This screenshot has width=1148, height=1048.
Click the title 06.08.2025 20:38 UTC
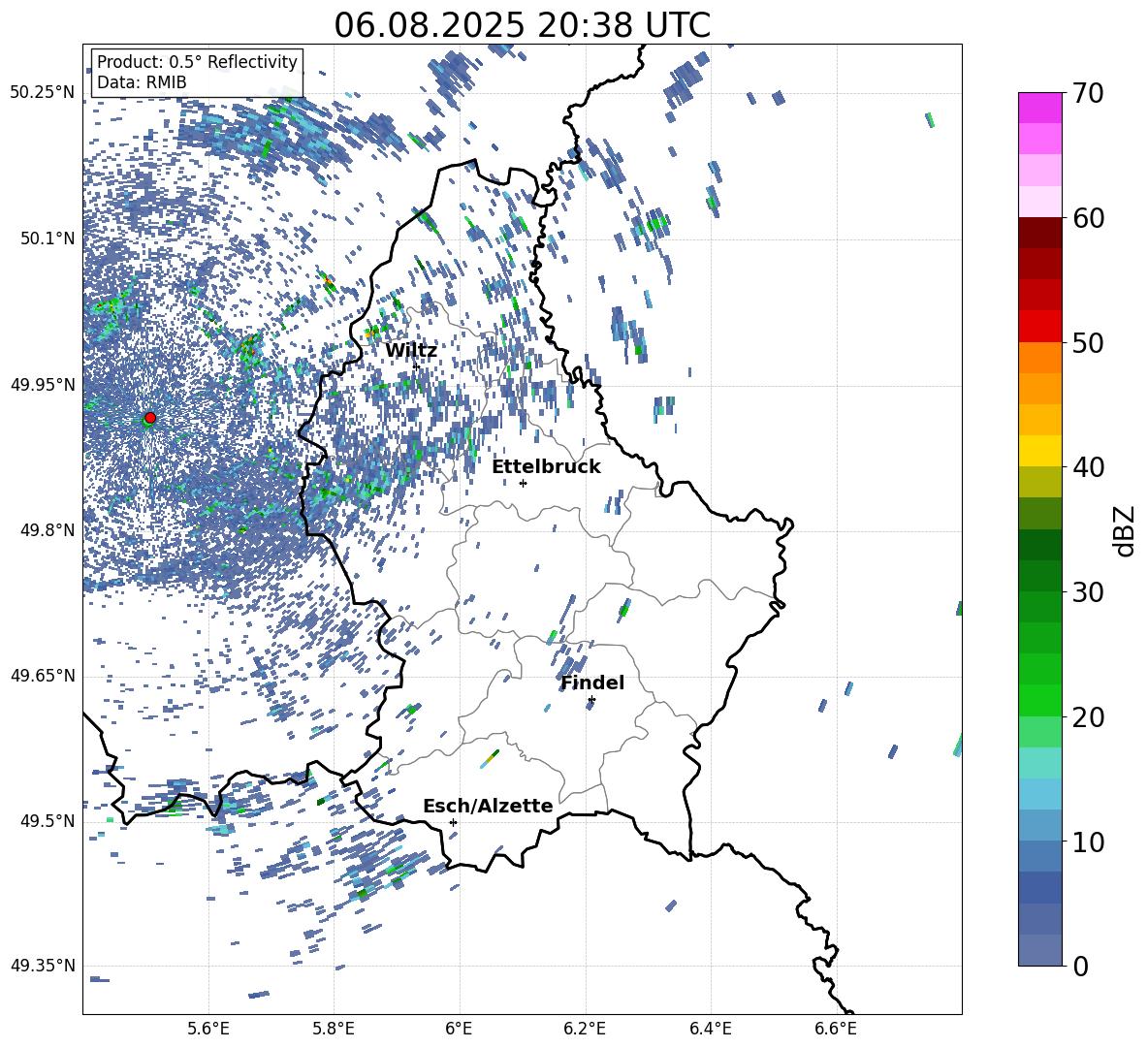[522, 25]
